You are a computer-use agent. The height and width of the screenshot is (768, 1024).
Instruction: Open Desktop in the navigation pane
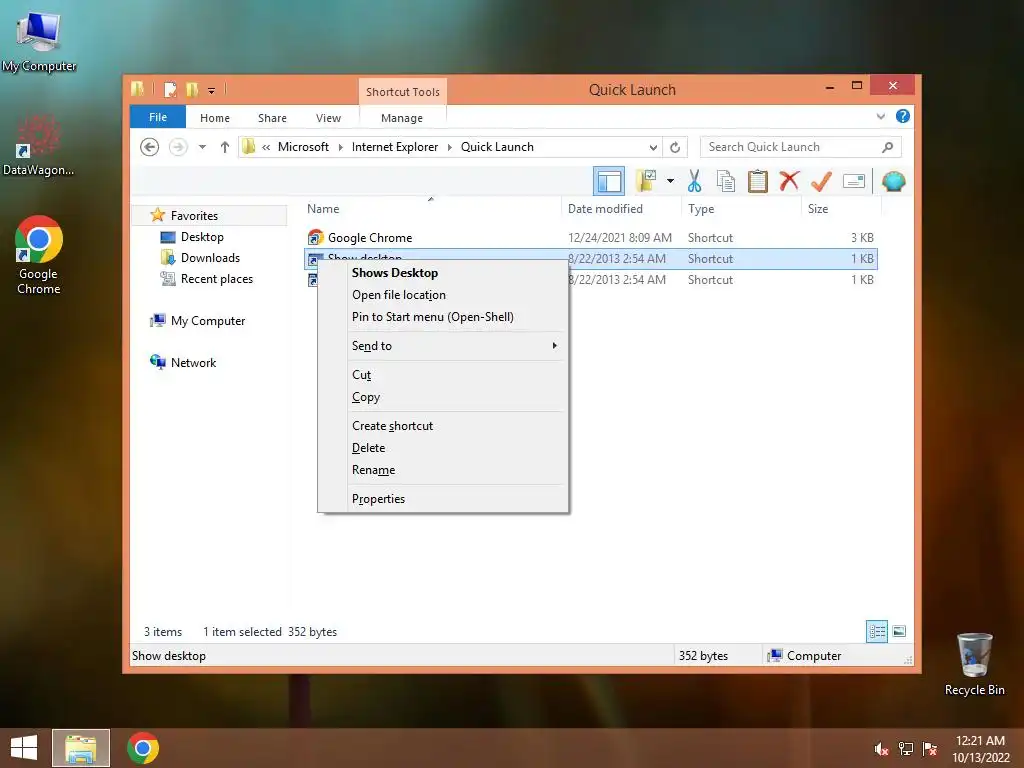pyautogui.click(x=202, y=237)
